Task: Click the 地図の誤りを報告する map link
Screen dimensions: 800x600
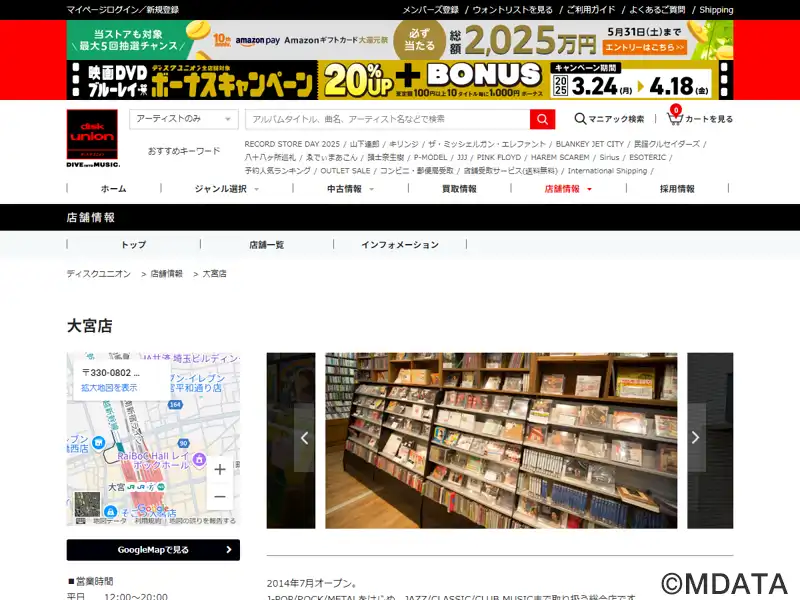Action: [x=203, y=521]
